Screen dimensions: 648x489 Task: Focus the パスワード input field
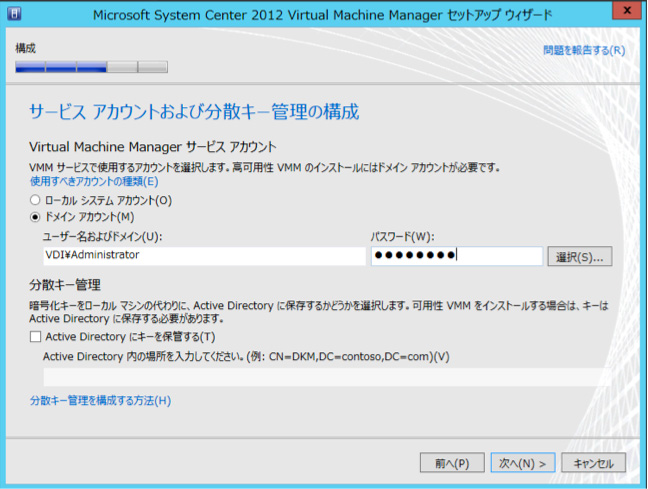coord(457,256)
